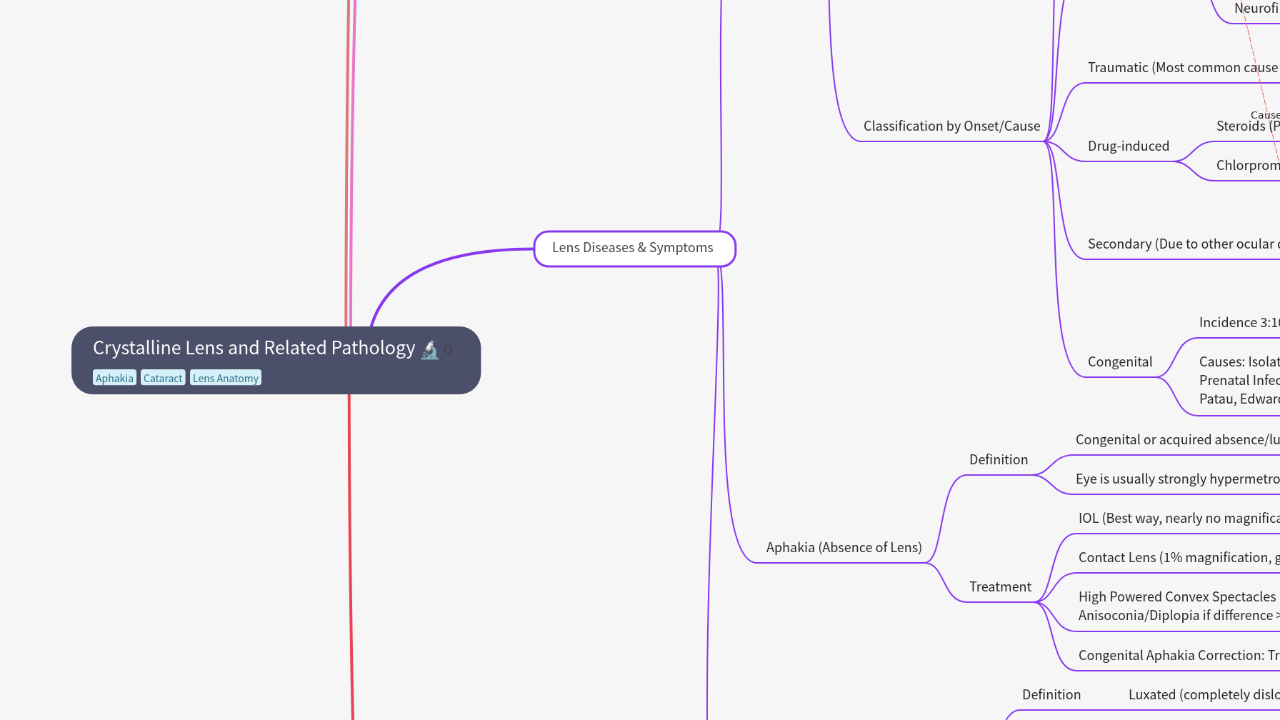Select the Congenital cataract branch
Image resolution: width=1280 pixels, height=720 pixels.
[1119, 362]
